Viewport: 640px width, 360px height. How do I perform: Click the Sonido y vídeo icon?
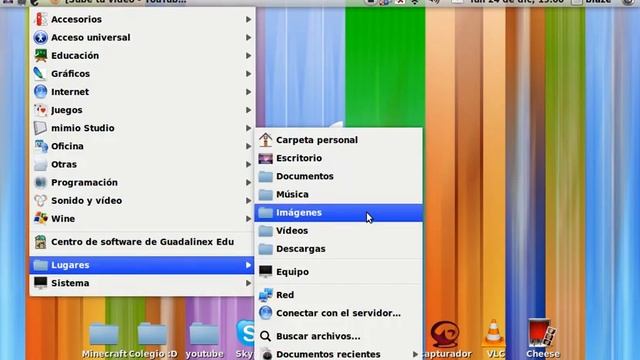click(40, 200)
